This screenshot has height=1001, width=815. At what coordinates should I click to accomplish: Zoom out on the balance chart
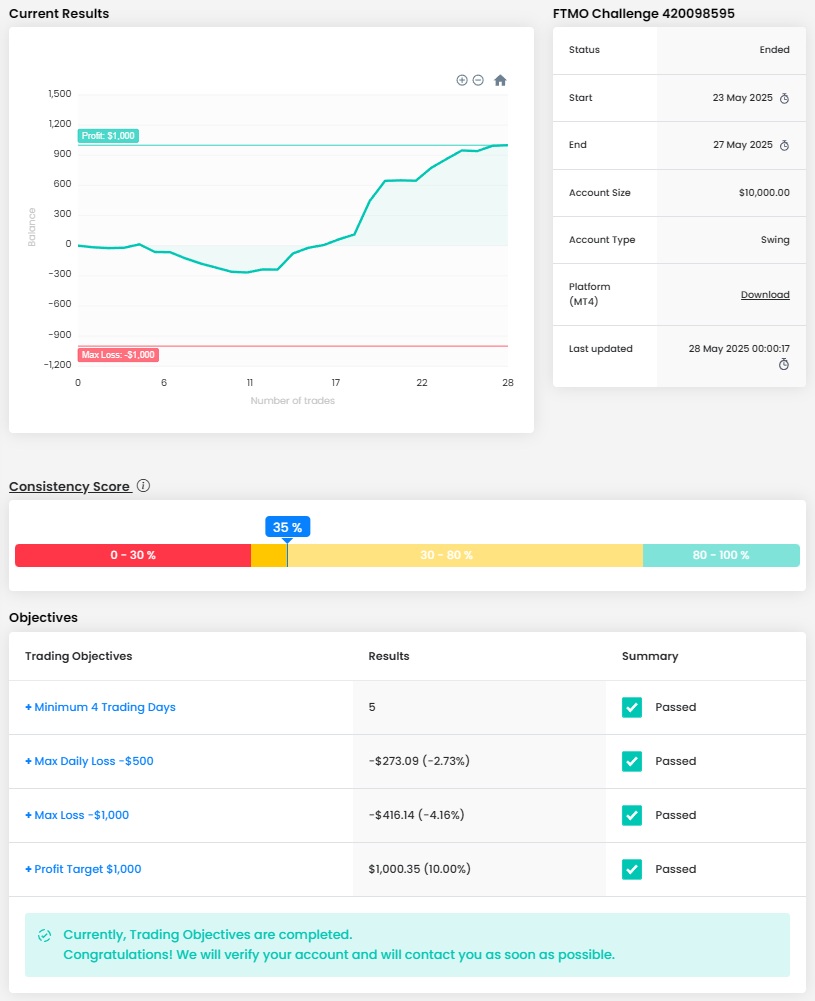478,80
